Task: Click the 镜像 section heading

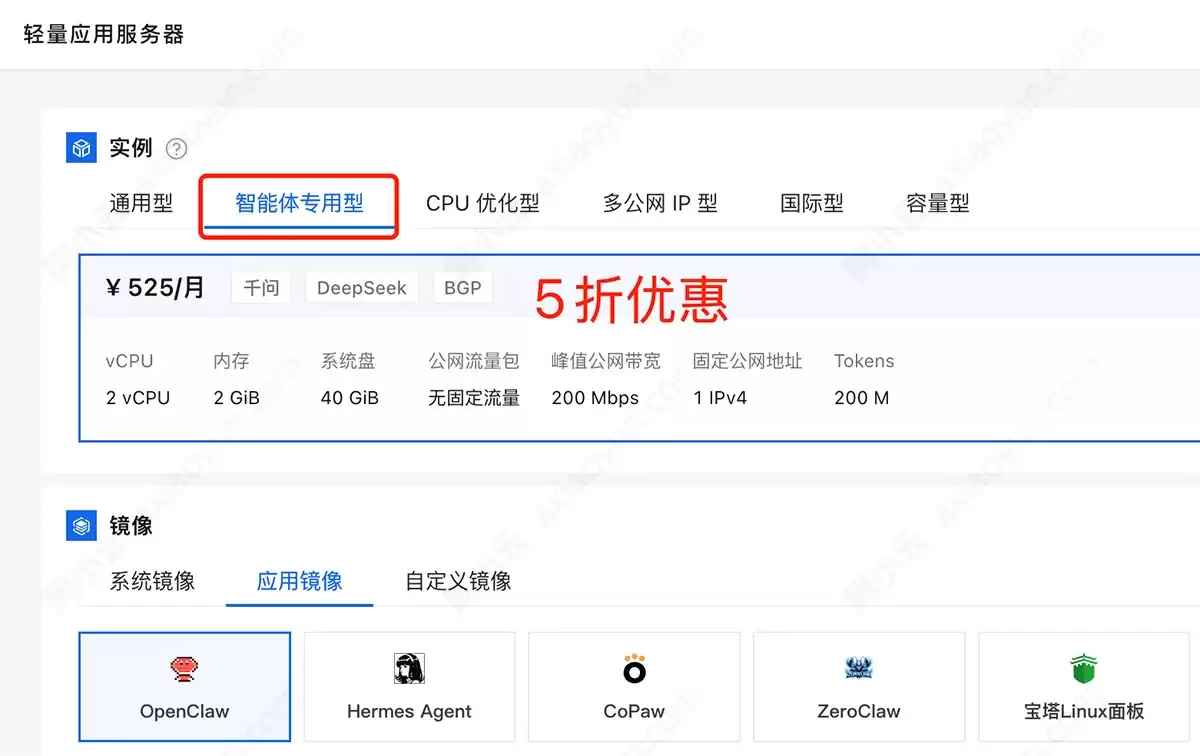Action: click(x=131, y=525)
